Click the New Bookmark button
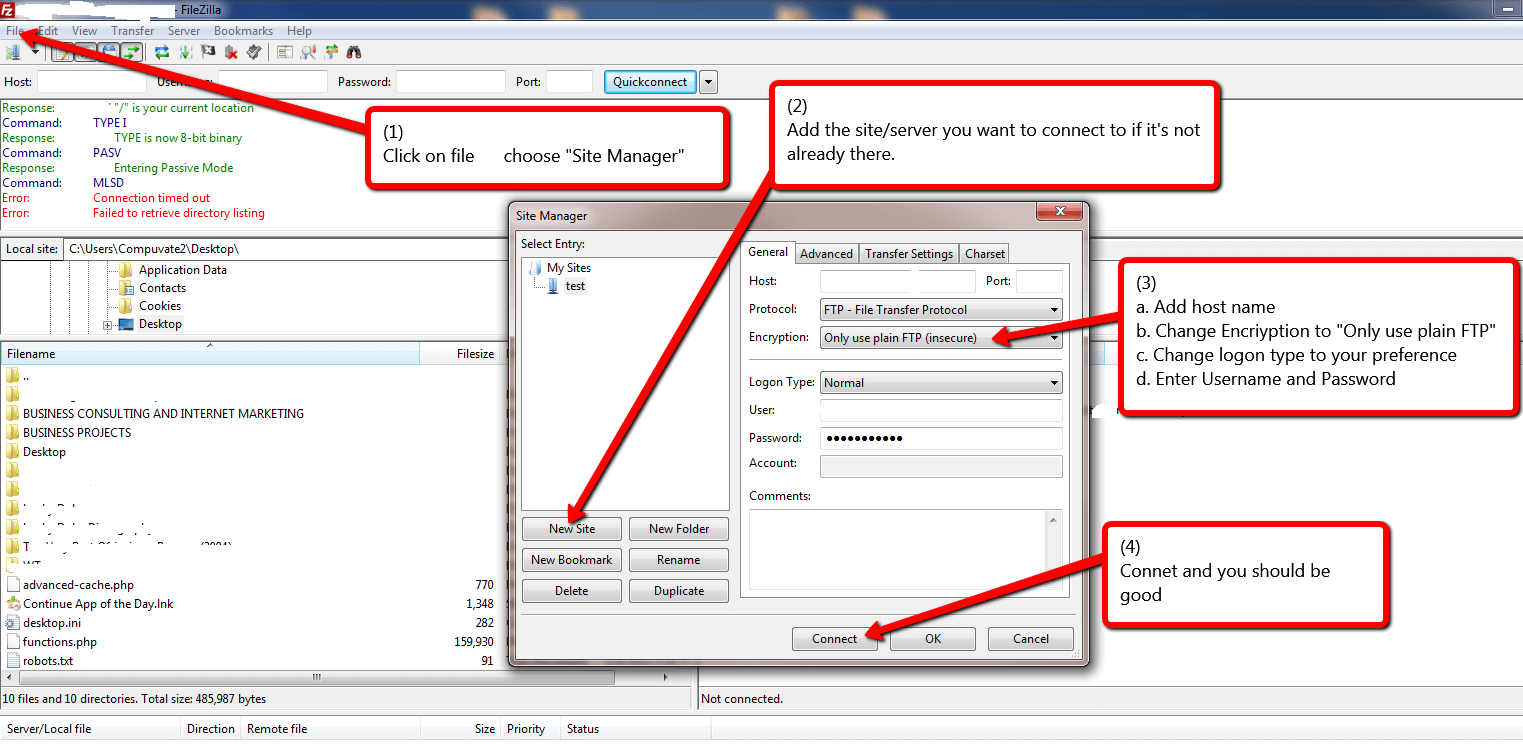 point(572,560)
